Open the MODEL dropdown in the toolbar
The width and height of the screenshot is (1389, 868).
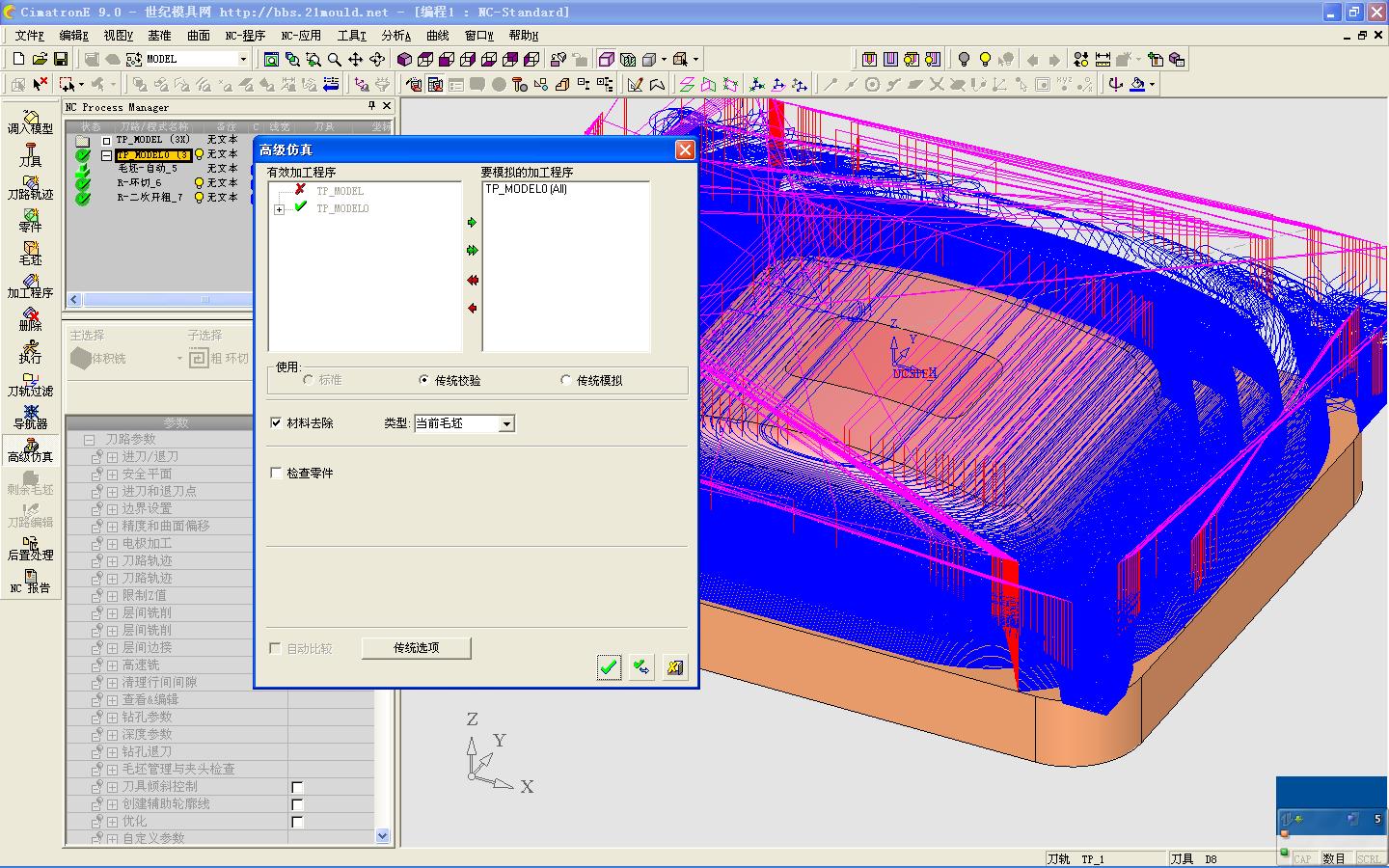click(243, 59)
